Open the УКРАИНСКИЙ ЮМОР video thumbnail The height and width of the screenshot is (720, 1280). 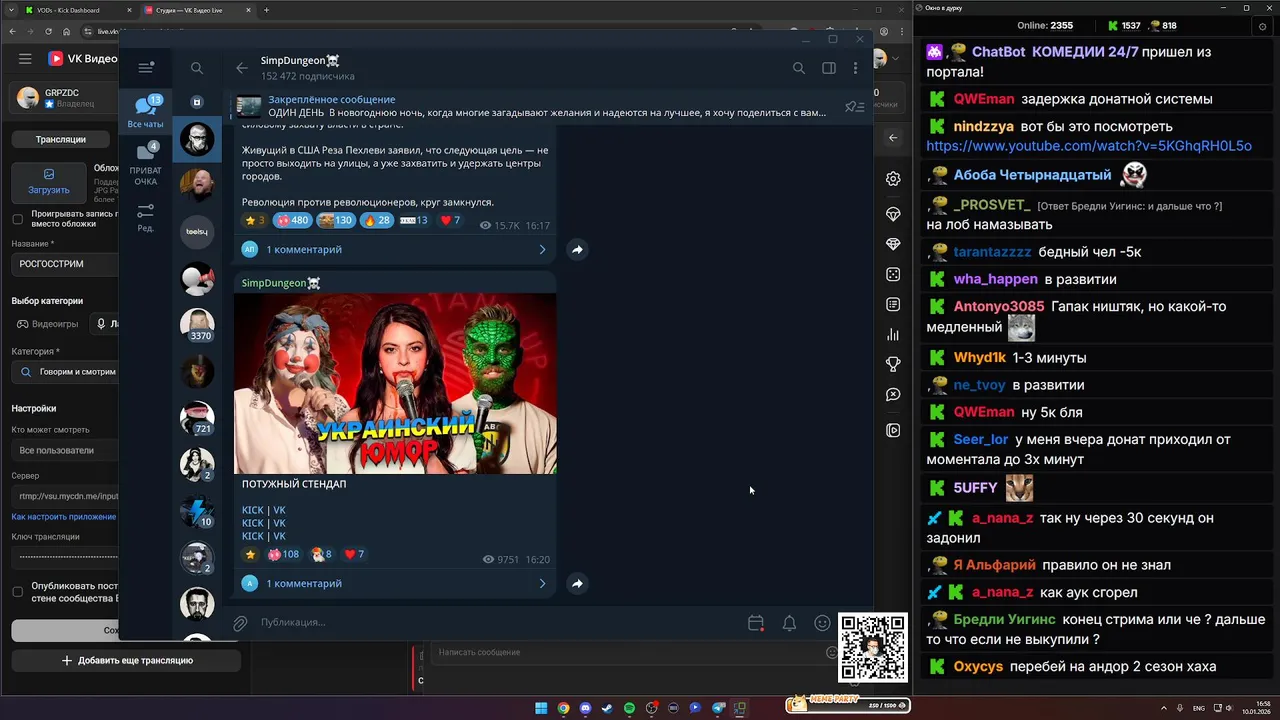395,383
